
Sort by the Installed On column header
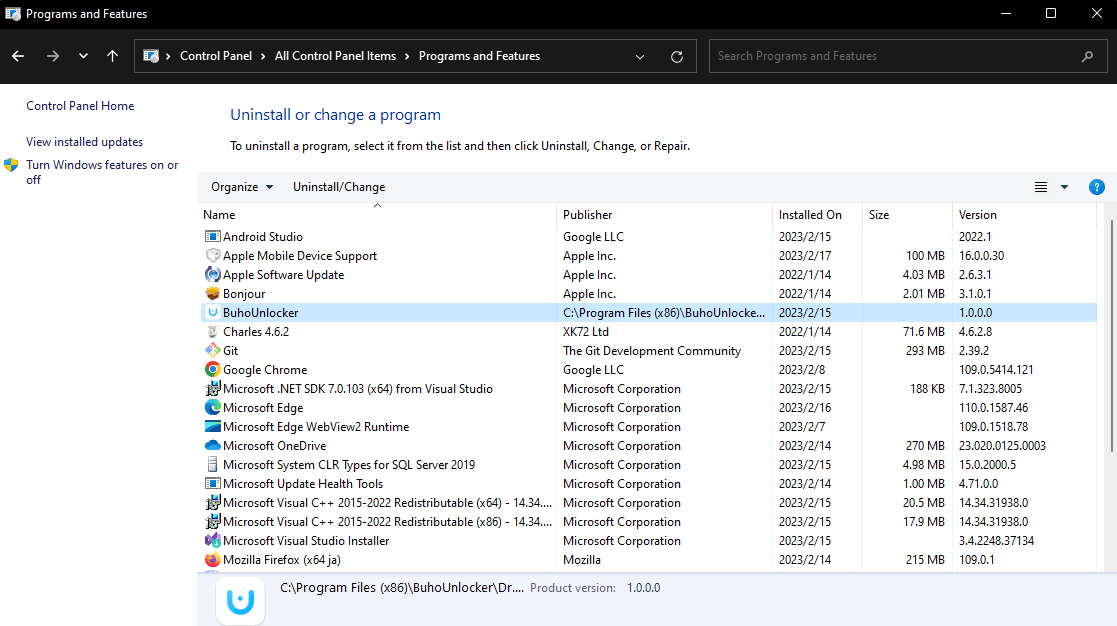[817, 214]
